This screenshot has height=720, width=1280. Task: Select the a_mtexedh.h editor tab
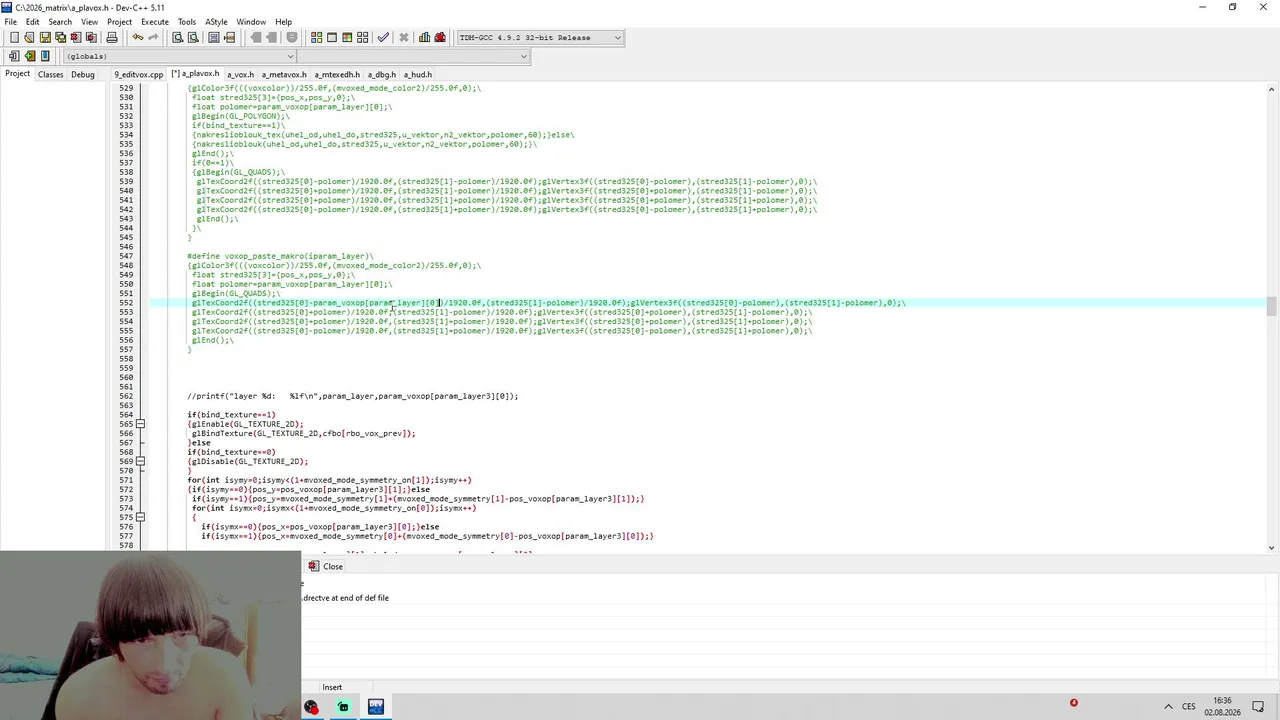click(x=337, y=74)
